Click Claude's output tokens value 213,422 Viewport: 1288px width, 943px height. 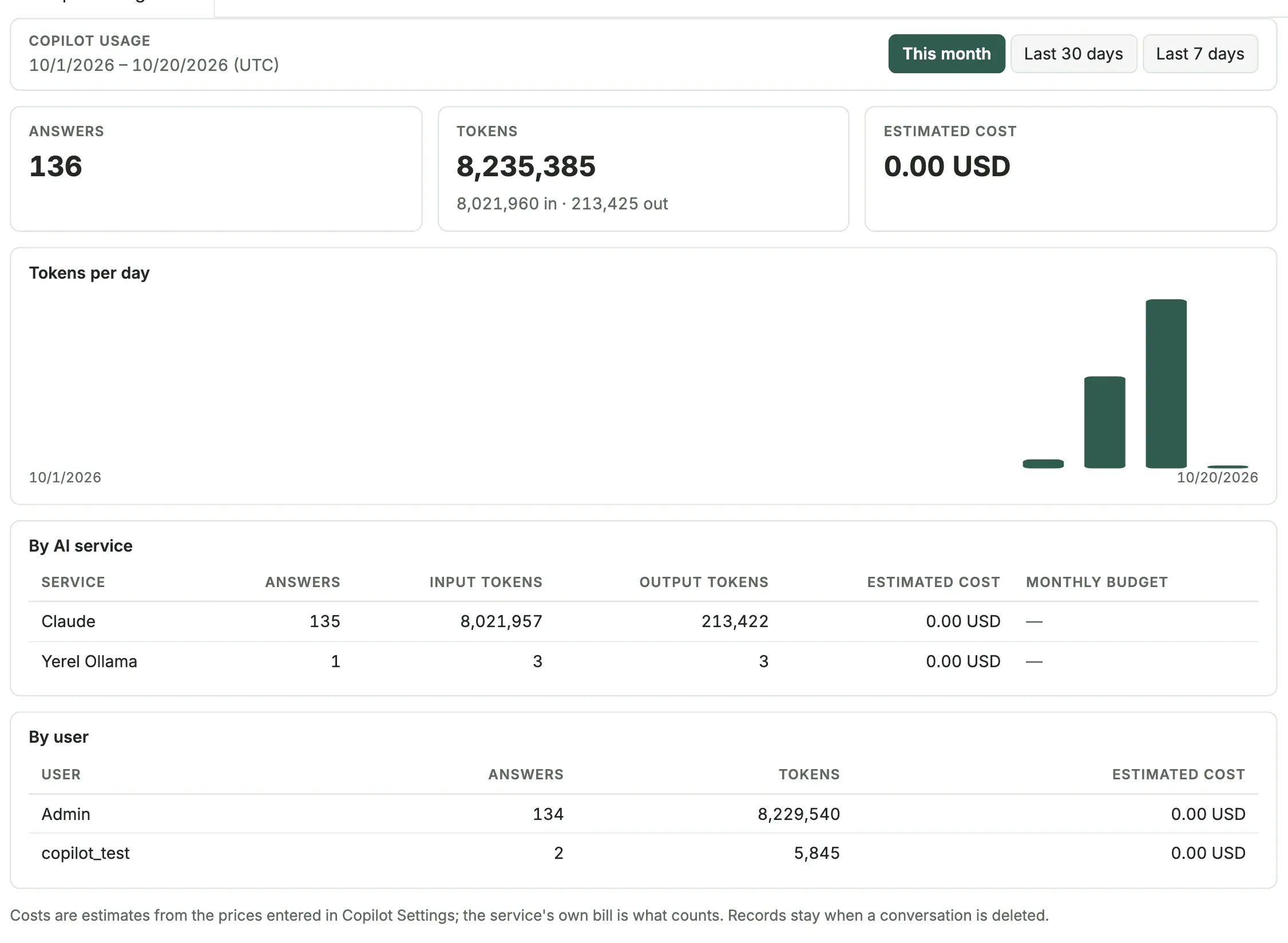(735, 621)
